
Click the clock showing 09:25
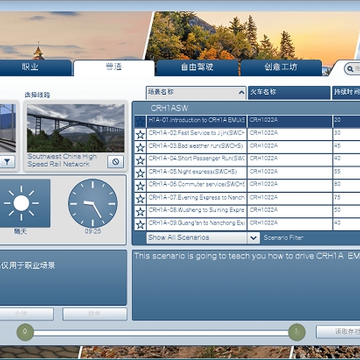[93, 203]
